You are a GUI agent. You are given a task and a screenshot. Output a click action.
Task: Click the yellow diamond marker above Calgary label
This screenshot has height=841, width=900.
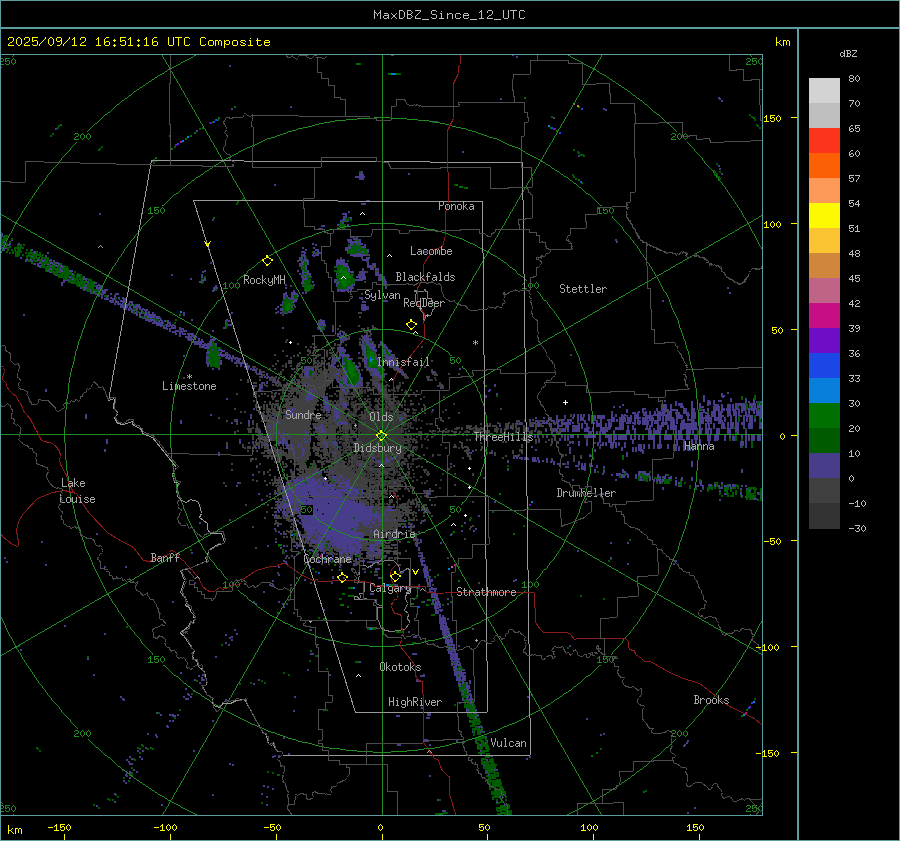coord(395,576)
